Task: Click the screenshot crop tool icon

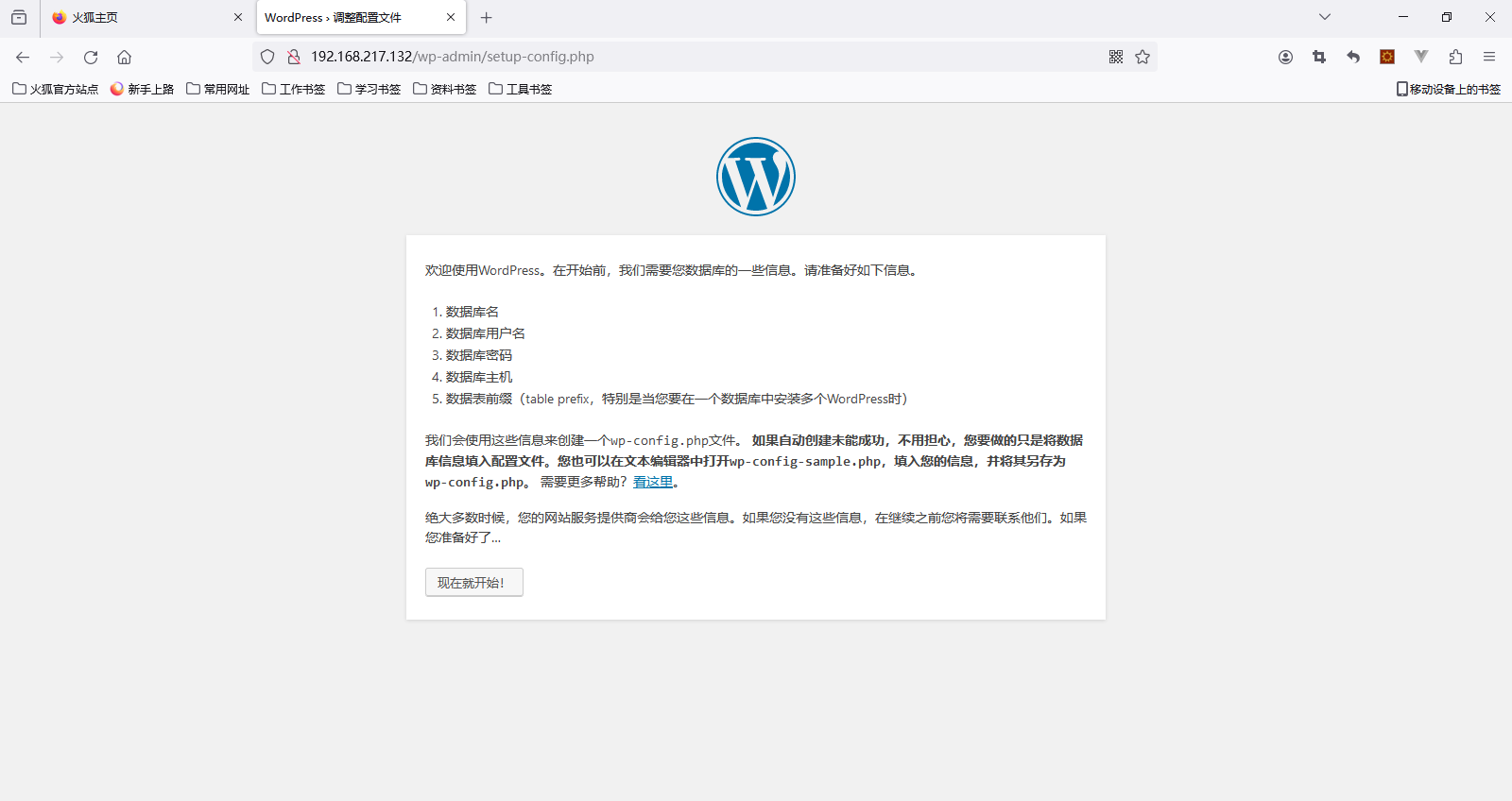Action: 1319,57
